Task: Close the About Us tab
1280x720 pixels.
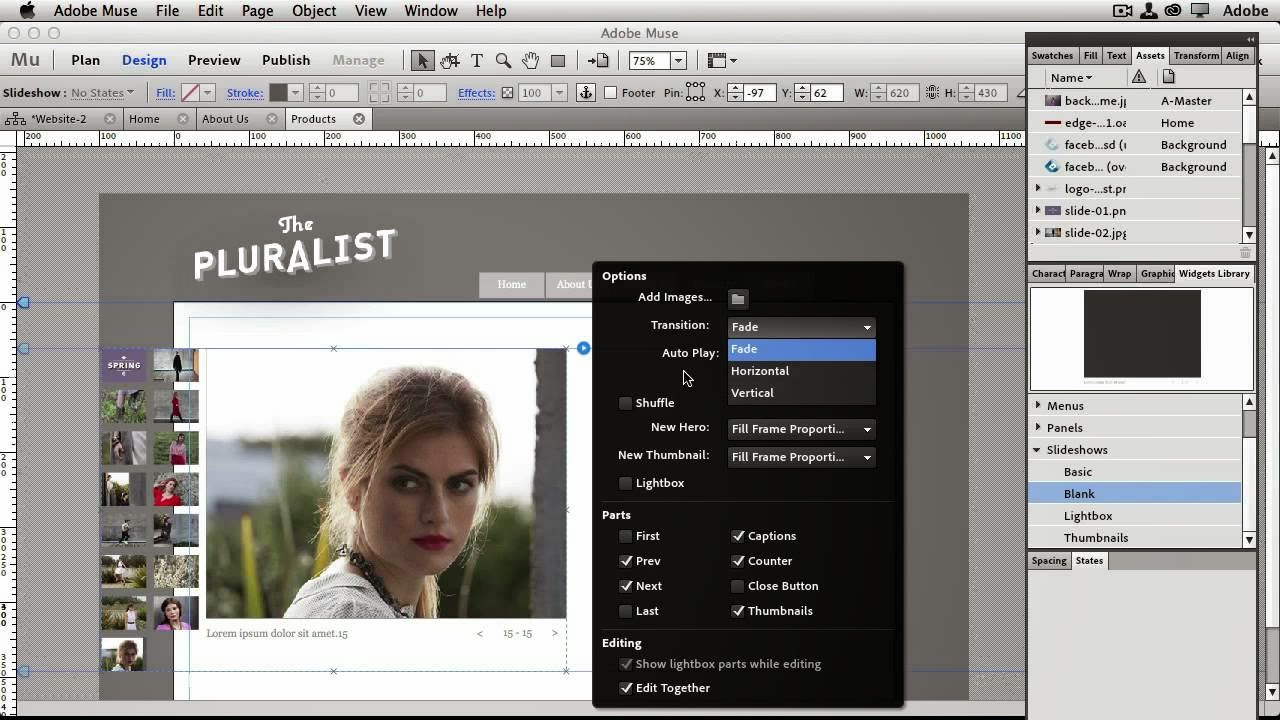Action: 271,119
